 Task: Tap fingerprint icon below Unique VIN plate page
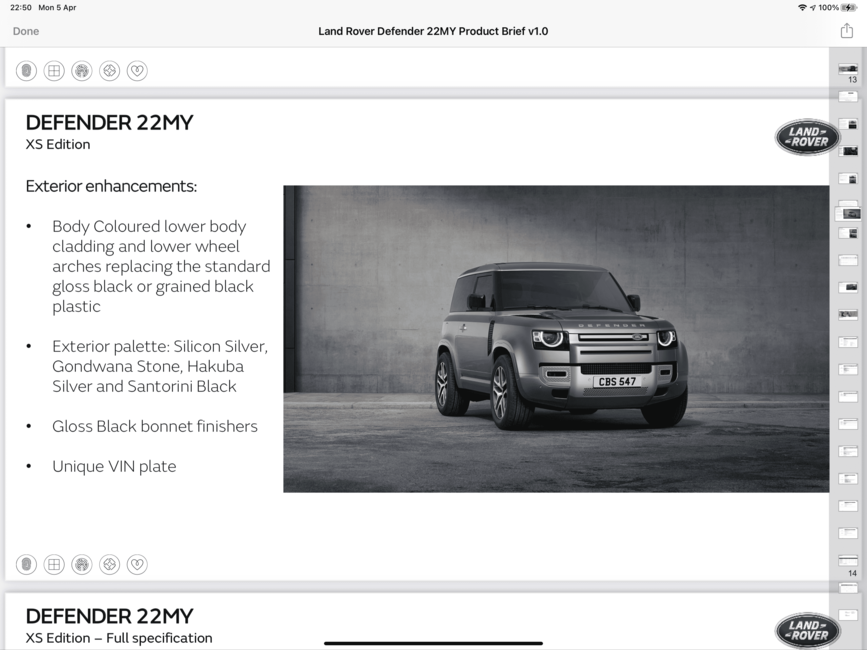click(26, 564)
